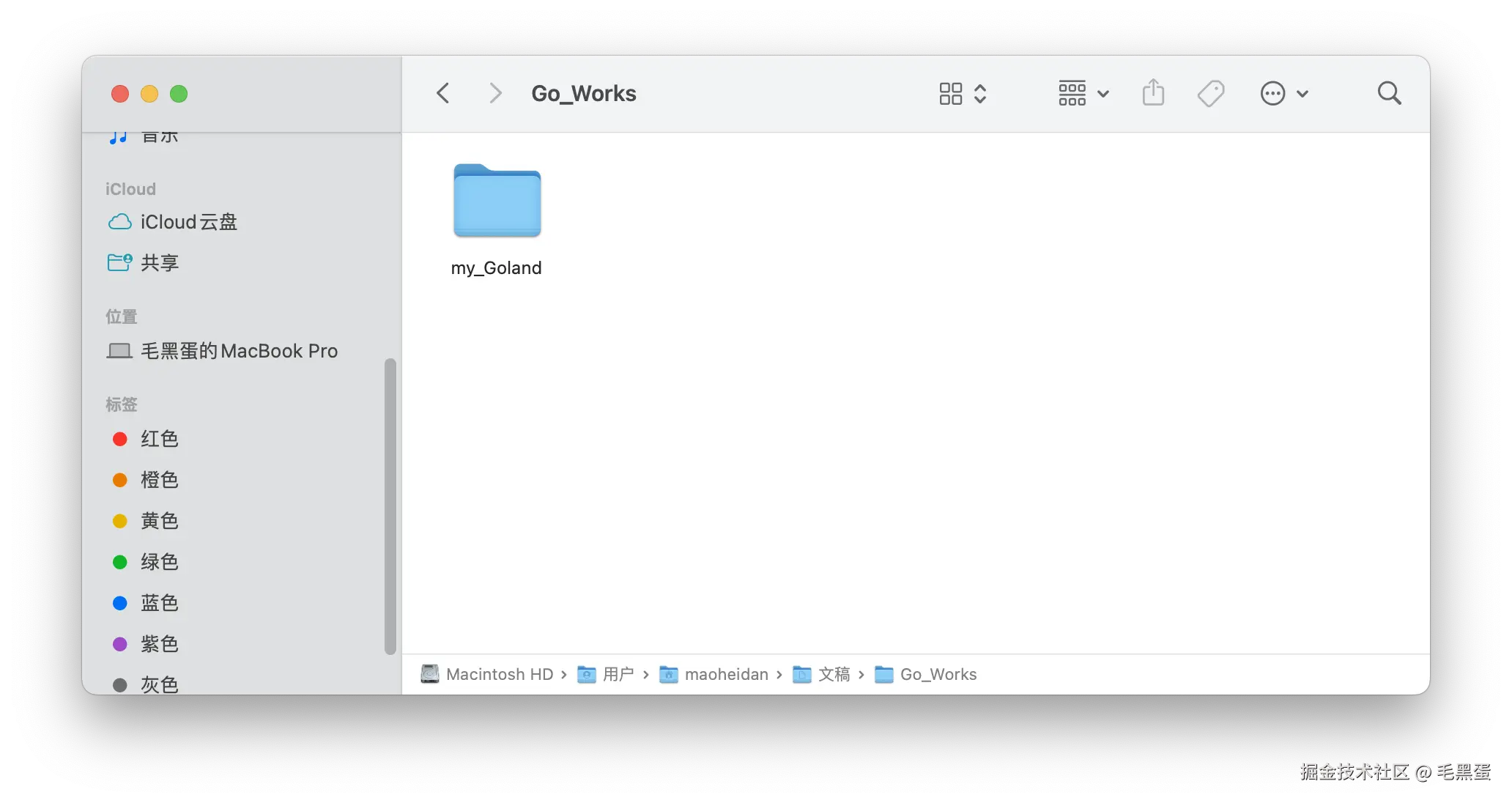Click the back navigation arrow
1512x803 pixels.
coord(442,94)
